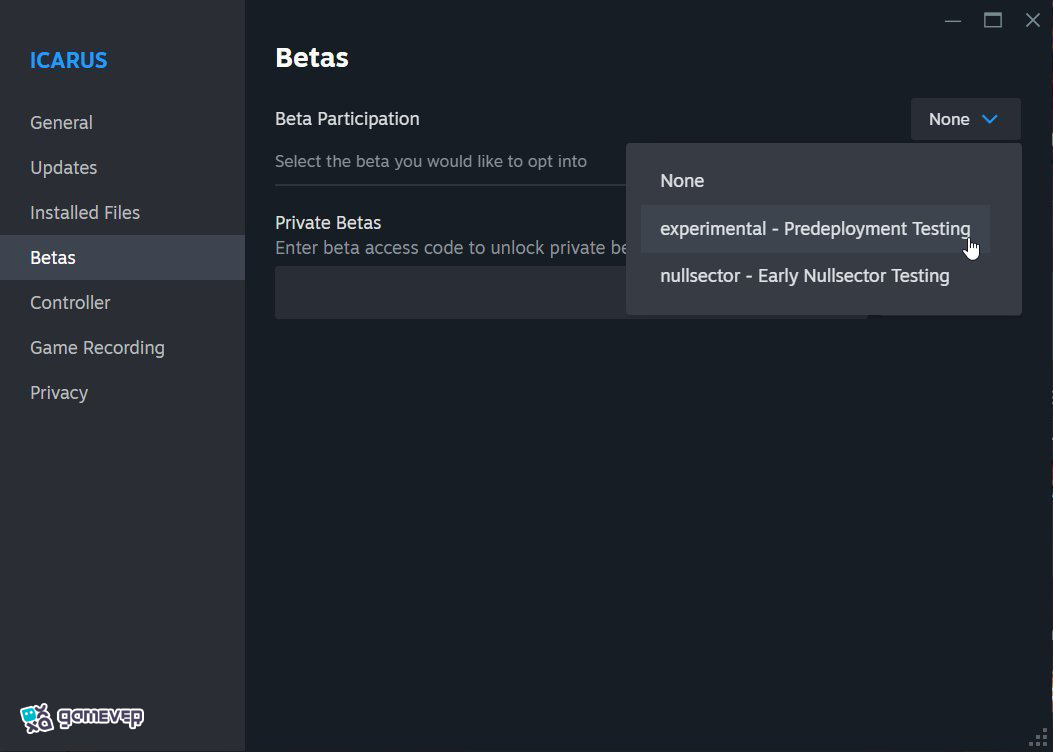1053x752 pixels.
Task: Maximize the properties window
Action: [993, 21]
